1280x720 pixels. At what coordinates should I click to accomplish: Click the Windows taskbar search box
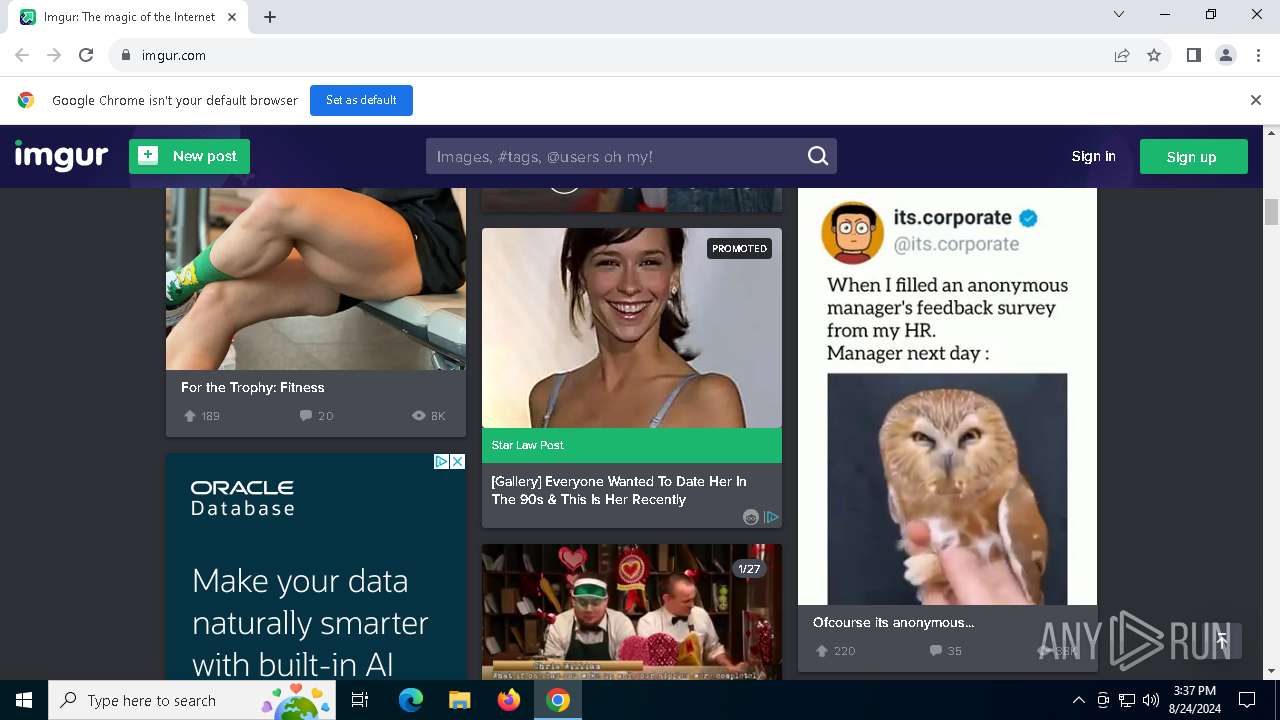coord(194,700)
